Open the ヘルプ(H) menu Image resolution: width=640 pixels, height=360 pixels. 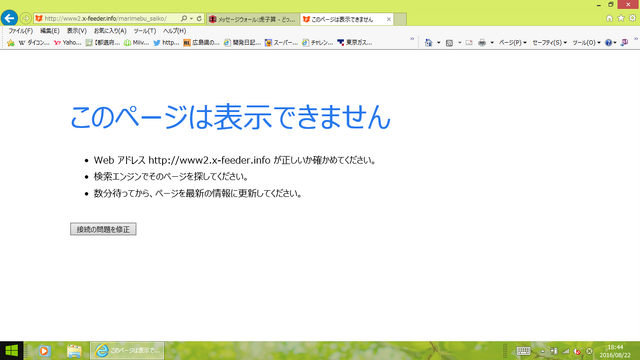click(174, 31)
